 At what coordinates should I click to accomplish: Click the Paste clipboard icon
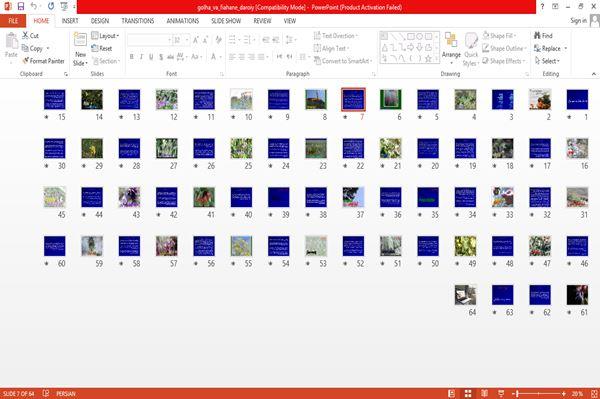(11, 41)
